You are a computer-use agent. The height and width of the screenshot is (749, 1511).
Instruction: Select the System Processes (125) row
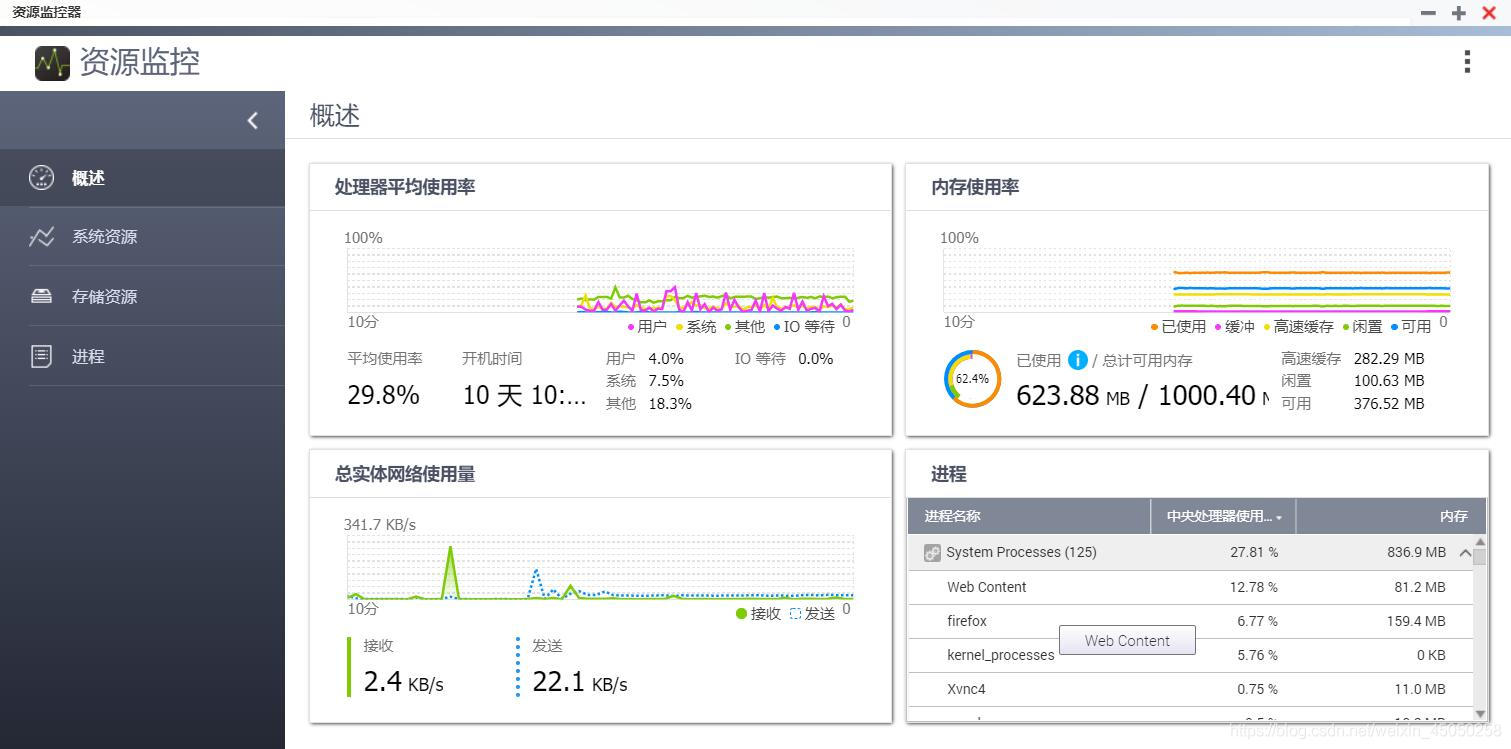pos(1190,552)
